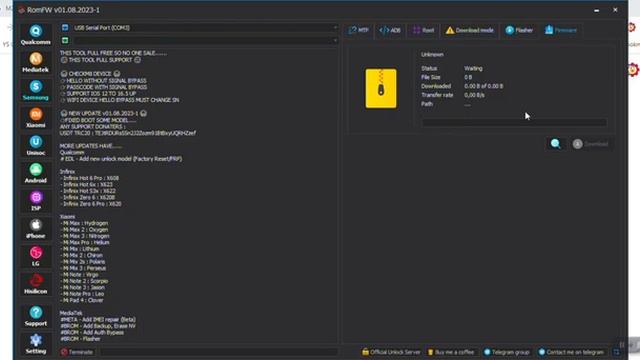Open the iPhone sidebar module
Image resolution: width=640 pixels, height=360 pixels.
coord(36,229)
